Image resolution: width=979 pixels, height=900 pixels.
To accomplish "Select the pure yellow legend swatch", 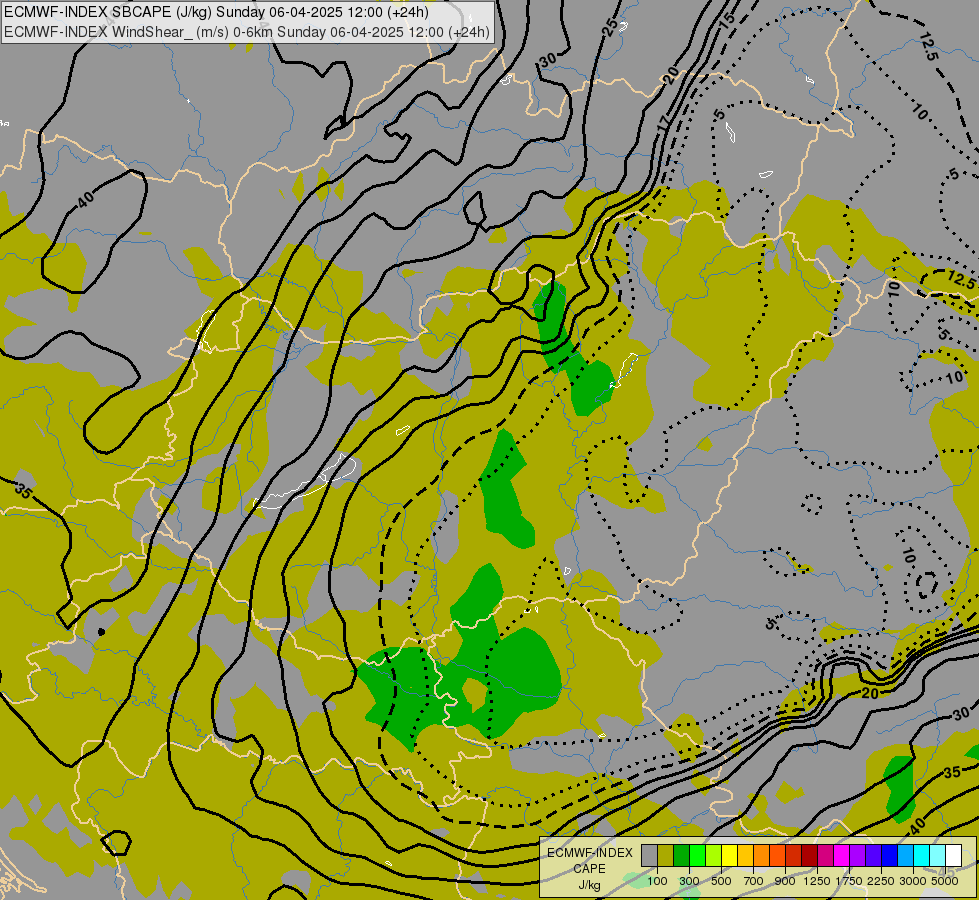I will coord(730,855).
